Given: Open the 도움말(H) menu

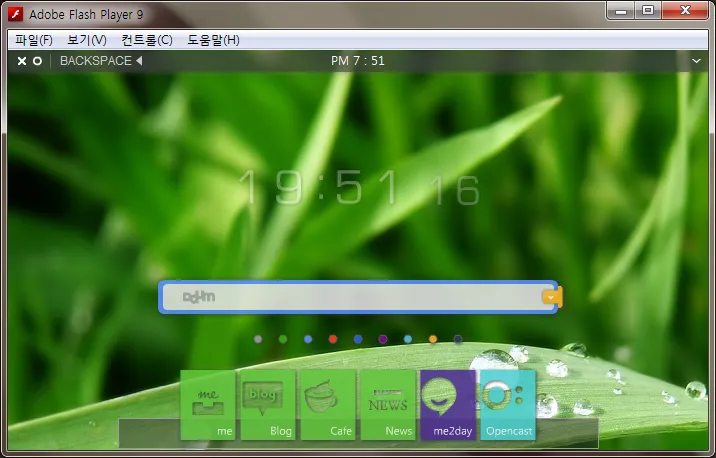Looking at the screenshot, I should (213, 40).
